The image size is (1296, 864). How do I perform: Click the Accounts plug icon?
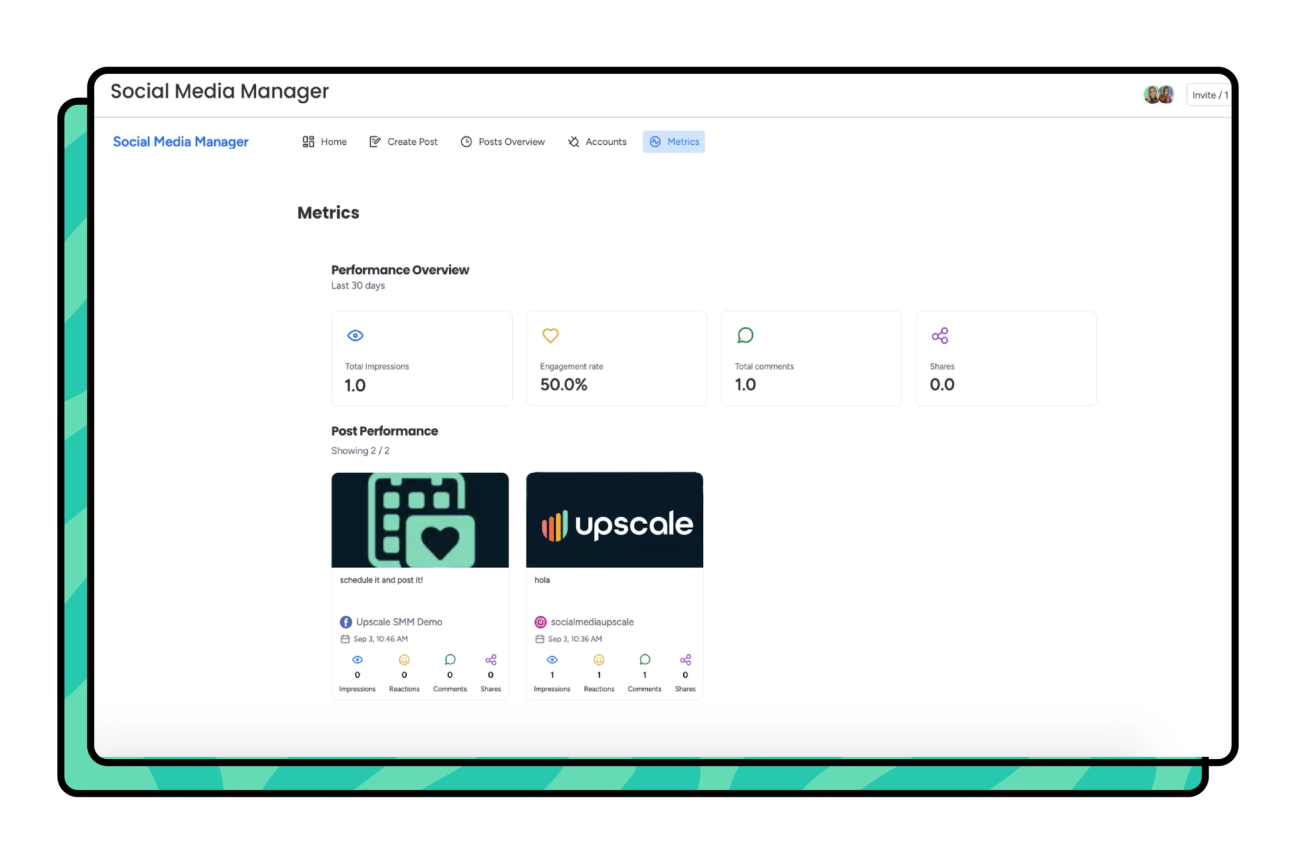click(x=573, y=142)
